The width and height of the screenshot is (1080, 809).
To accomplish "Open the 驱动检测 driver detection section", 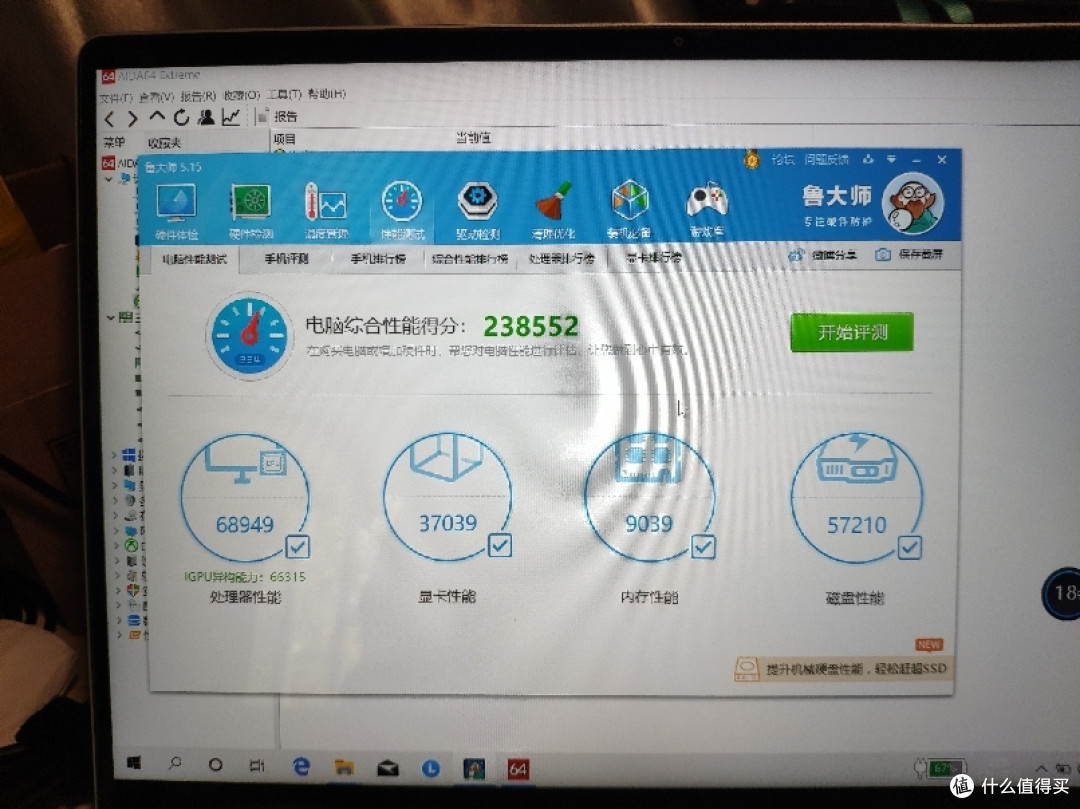I will click(x=477, y=211).
